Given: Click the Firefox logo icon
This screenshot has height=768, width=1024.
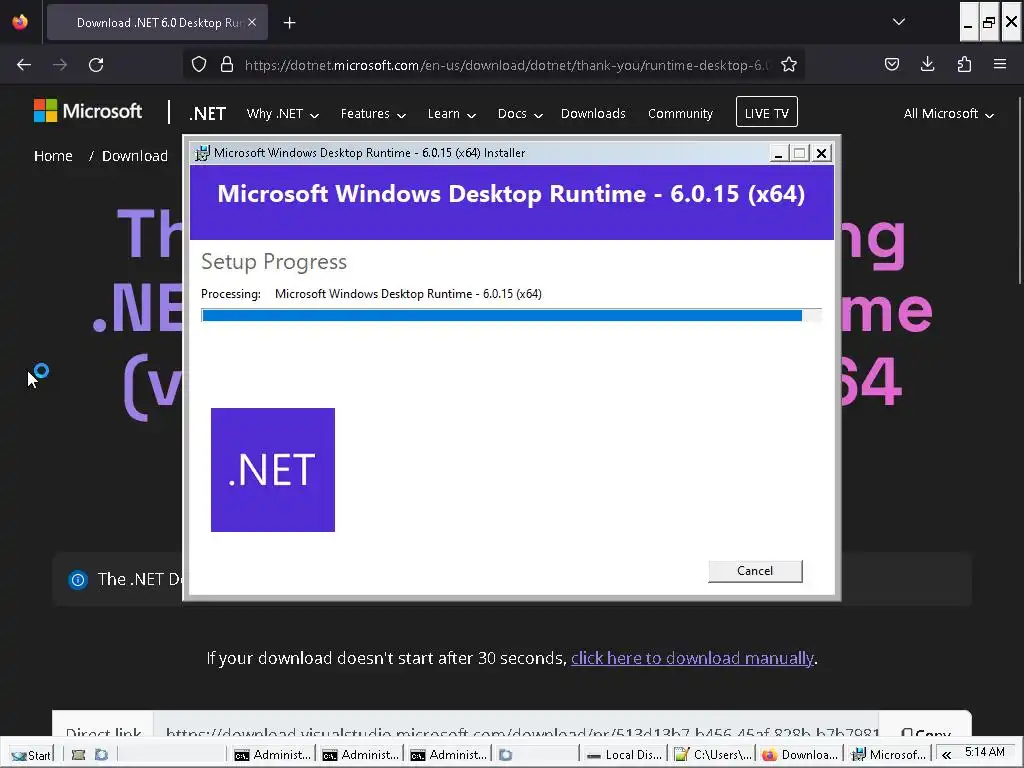Looking at the screenshot, I should pos(20,22).
